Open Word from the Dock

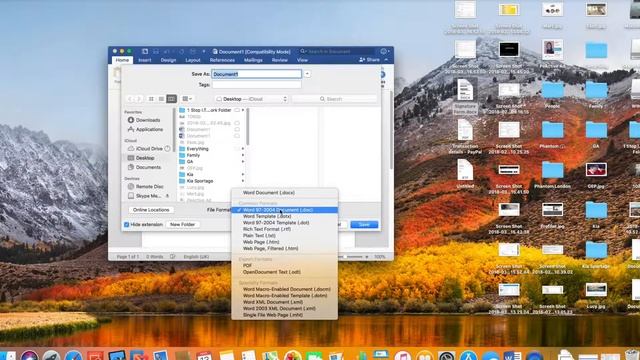(512, 355)
